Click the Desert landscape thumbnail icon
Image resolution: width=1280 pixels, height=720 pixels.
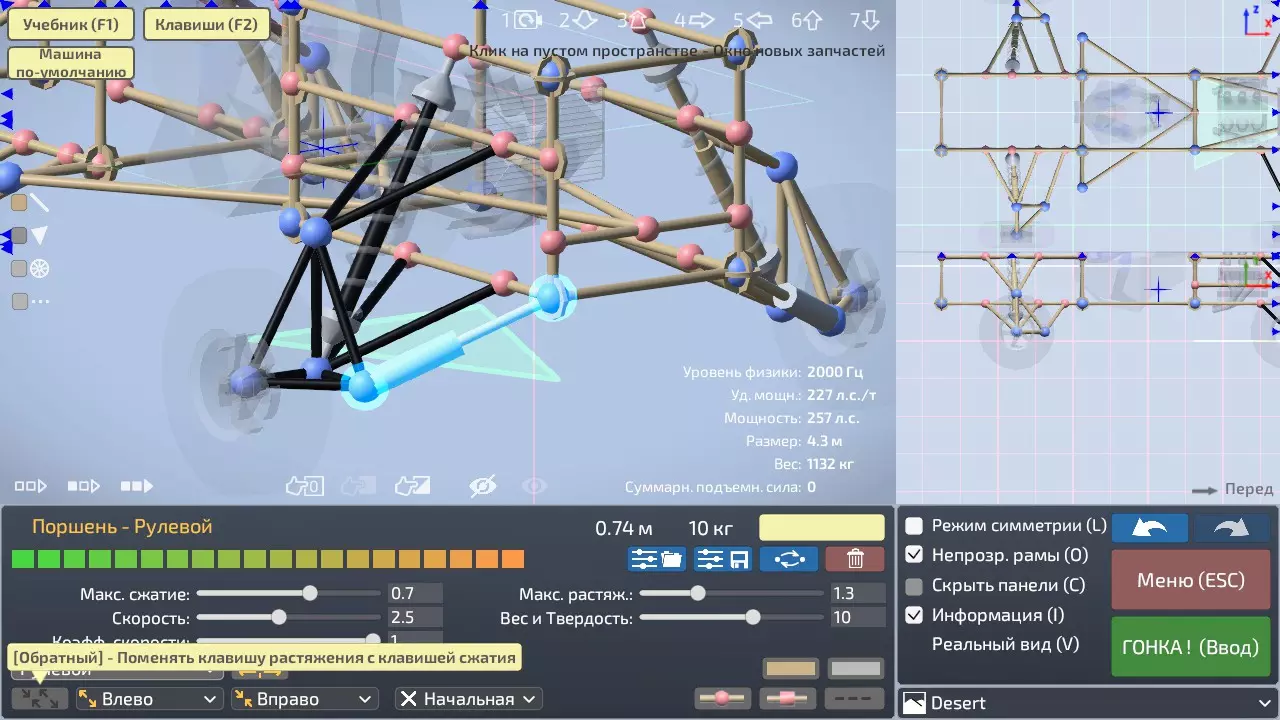[914, 703]
